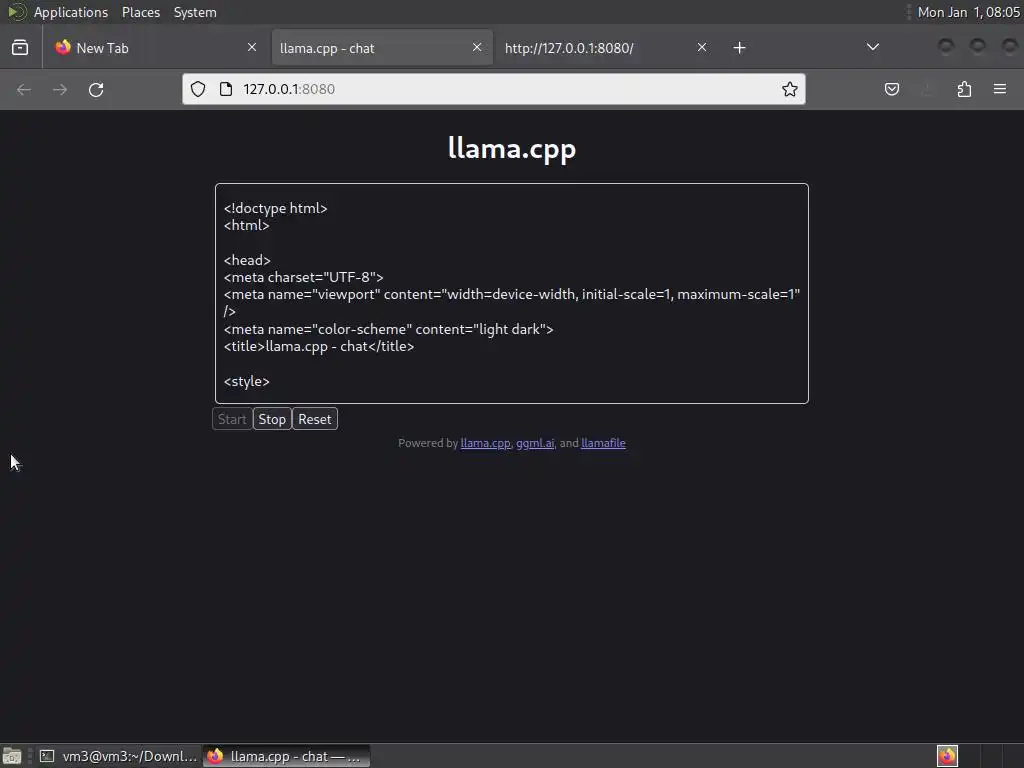This screenshot has height=768, width=1024.
Task: Open tracking protection shield icon
Action: [x=198, y=89]
